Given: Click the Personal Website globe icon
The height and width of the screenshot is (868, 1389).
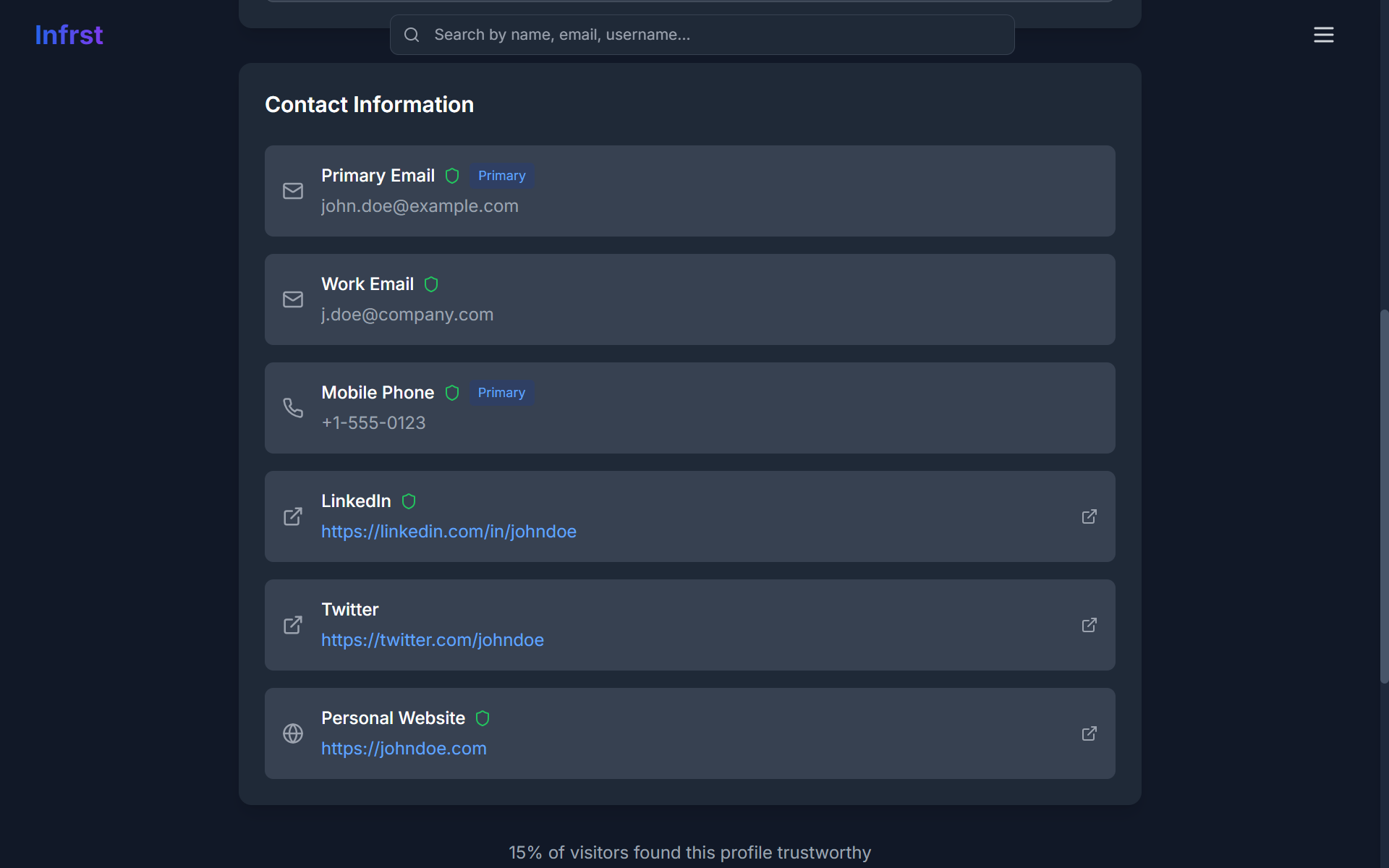Looking at the screenshot, I should 293,733.
